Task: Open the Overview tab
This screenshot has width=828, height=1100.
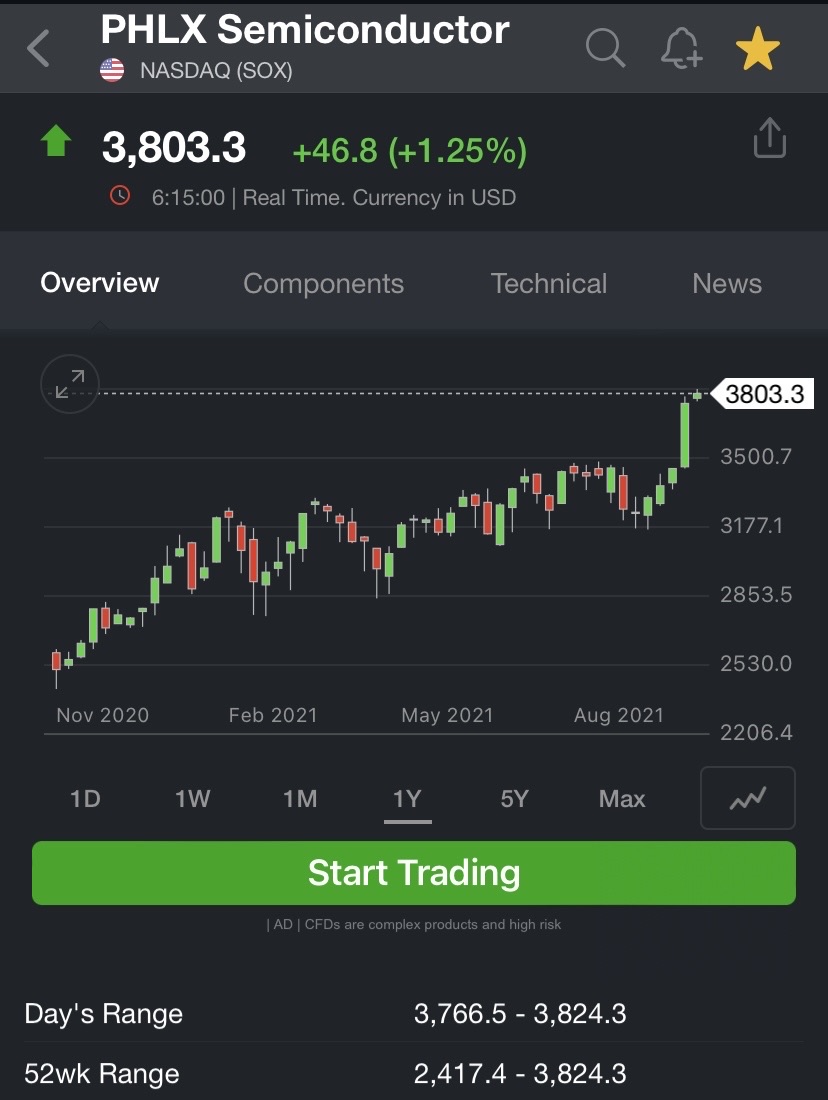Action: point(100,283)
